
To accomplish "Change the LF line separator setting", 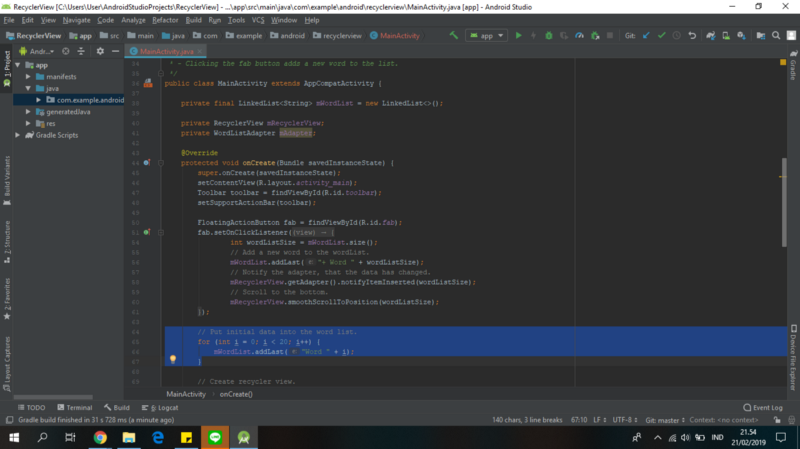I will [x=599, y=420].
